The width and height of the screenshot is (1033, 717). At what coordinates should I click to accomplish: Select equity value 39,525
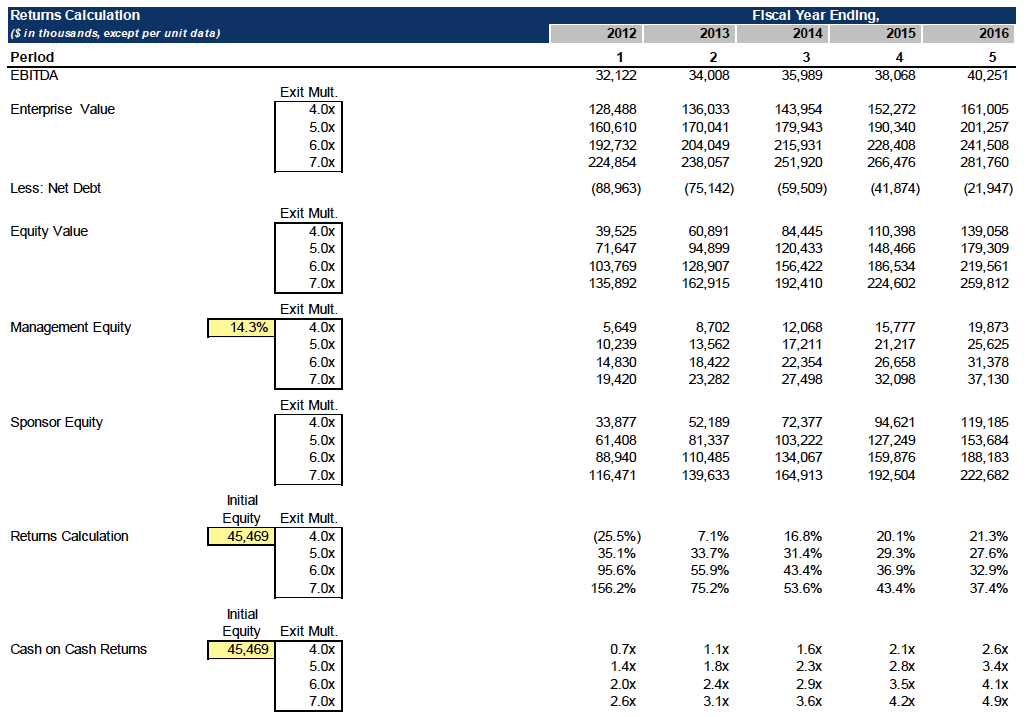pyautogui.click(x=616, y=231)
